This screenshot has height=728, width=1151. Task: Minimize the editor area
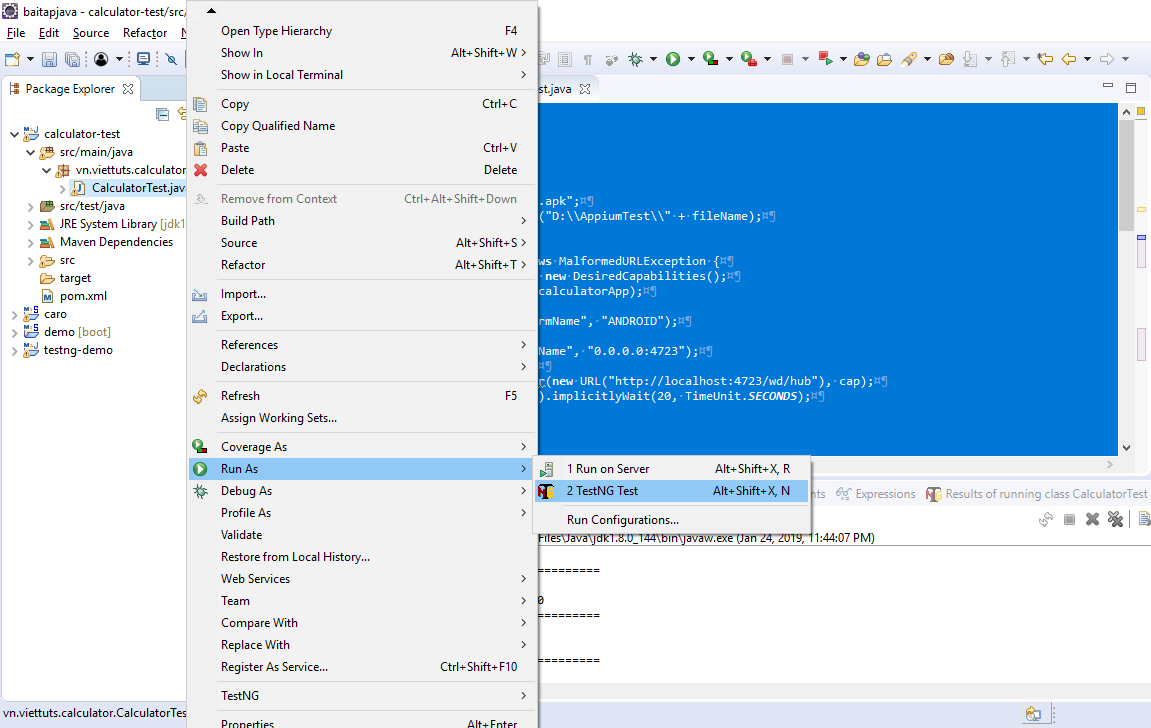coord(1108,87)
